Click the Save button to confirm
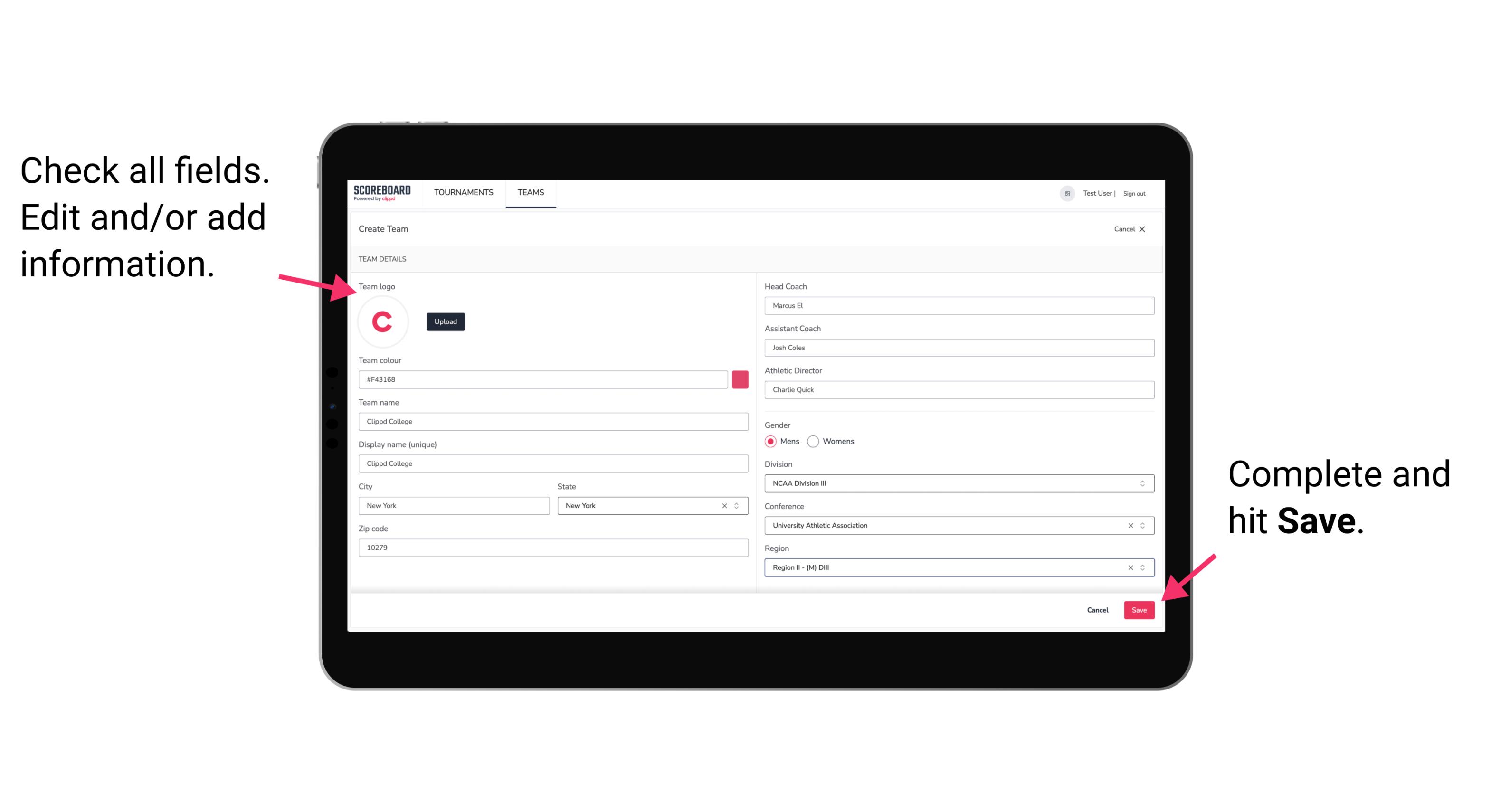 coord(1139,609)
